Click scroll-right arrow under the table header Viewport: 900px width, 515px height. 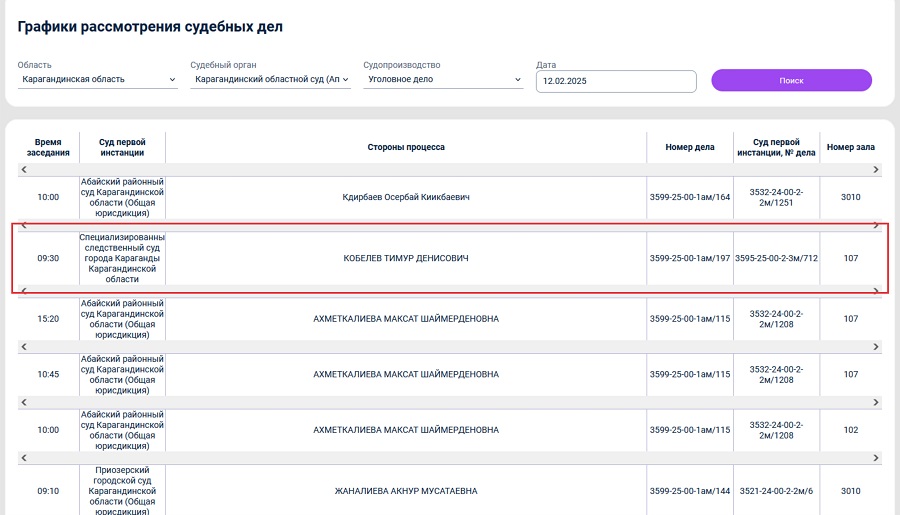tap(876, 169)
